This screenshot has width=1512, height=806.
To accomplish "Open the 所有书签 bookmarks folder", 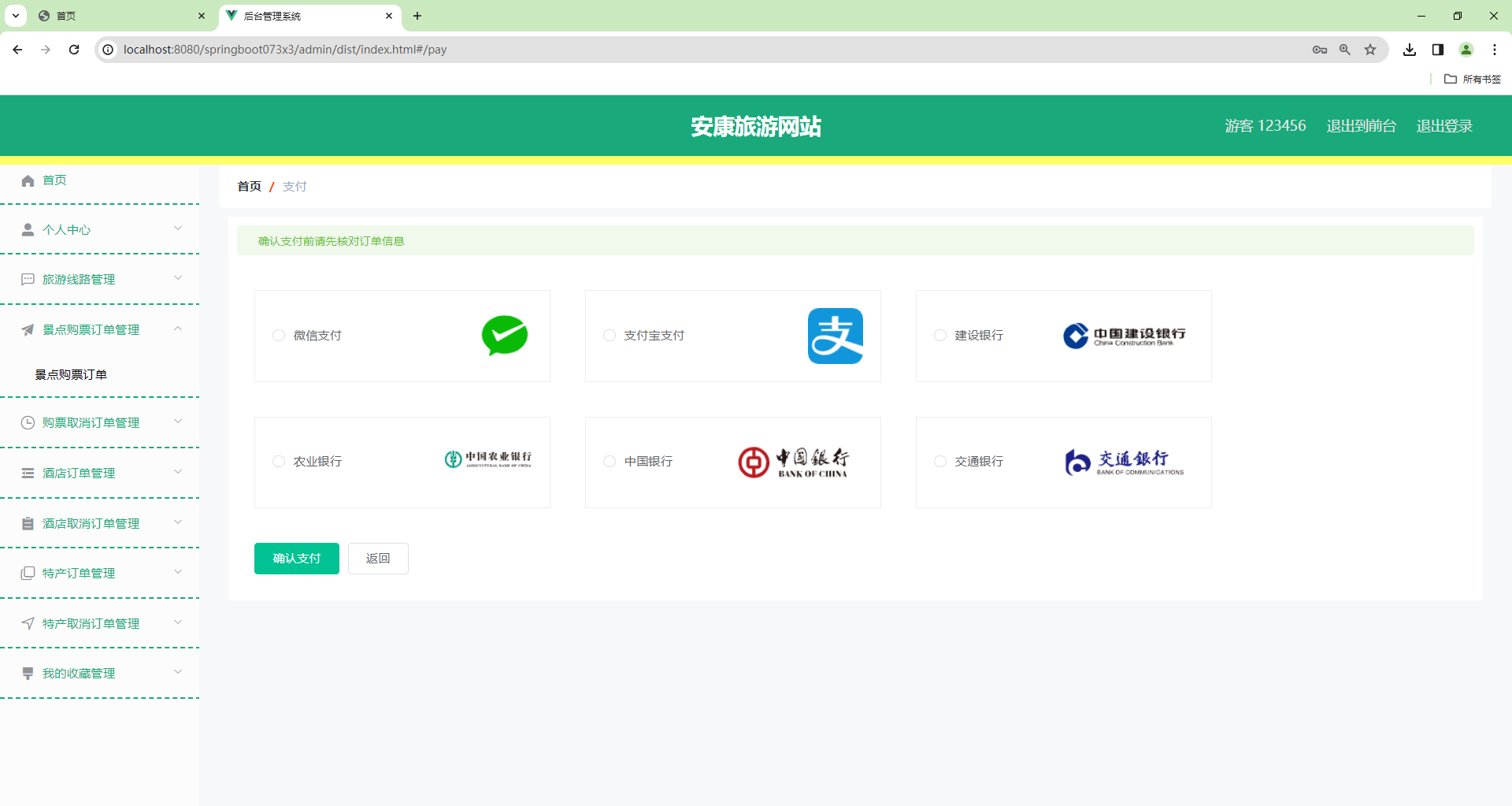I will [x=1473, y=79].
